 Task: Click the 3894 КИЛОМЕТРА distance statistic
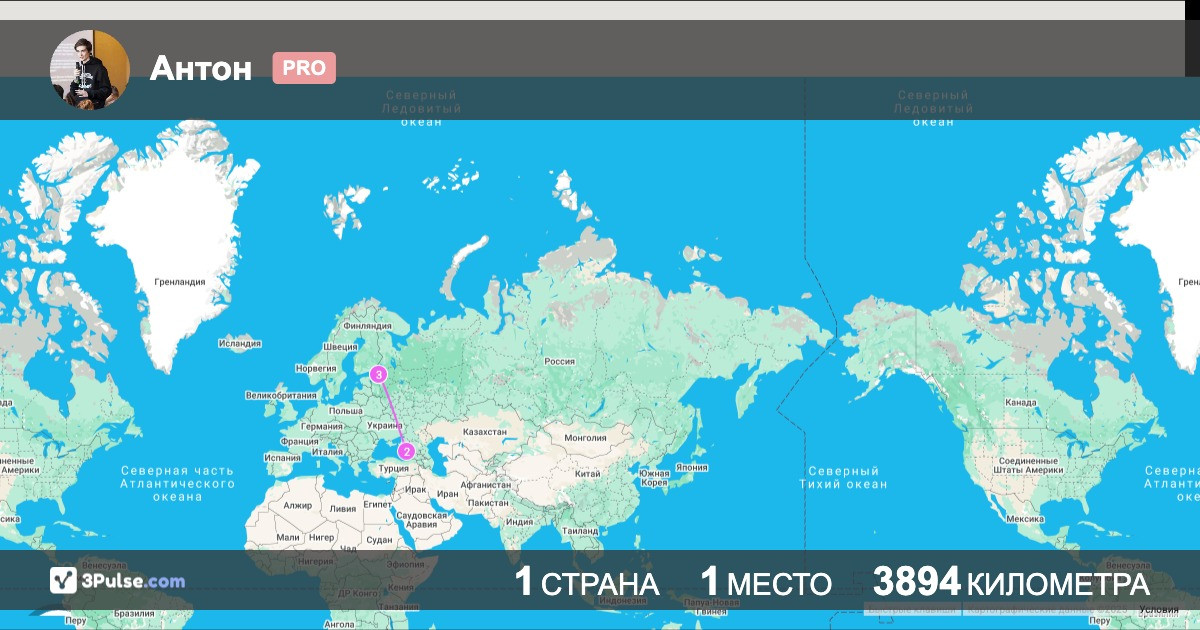(1011, 583)
